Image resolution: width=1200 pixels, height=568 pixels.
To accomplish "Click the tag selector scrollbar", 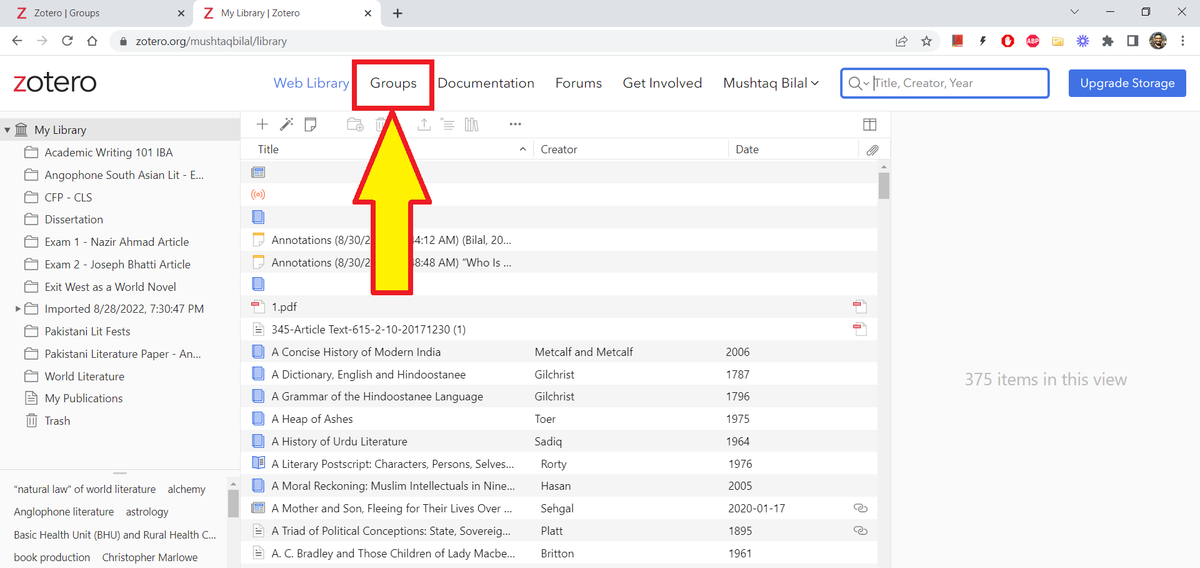I will pyautogui.click(x=234, y=503).
